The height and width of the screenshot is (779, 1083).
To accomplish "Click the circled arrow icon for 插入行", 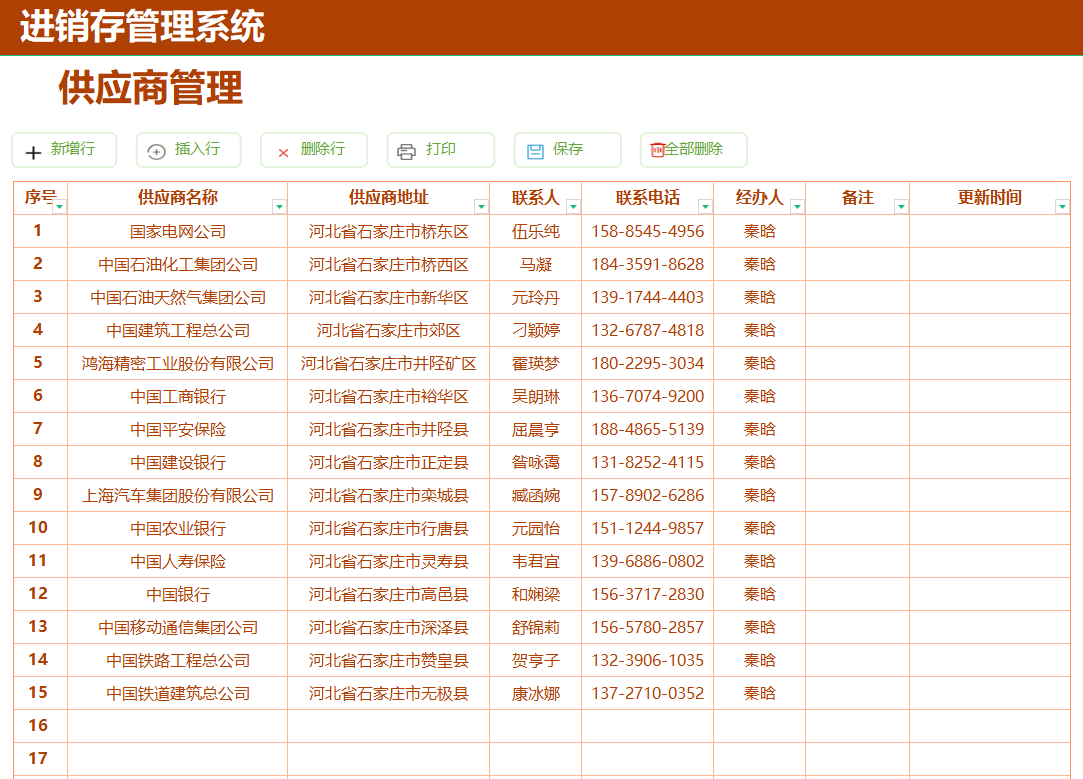I will (156, 150).
